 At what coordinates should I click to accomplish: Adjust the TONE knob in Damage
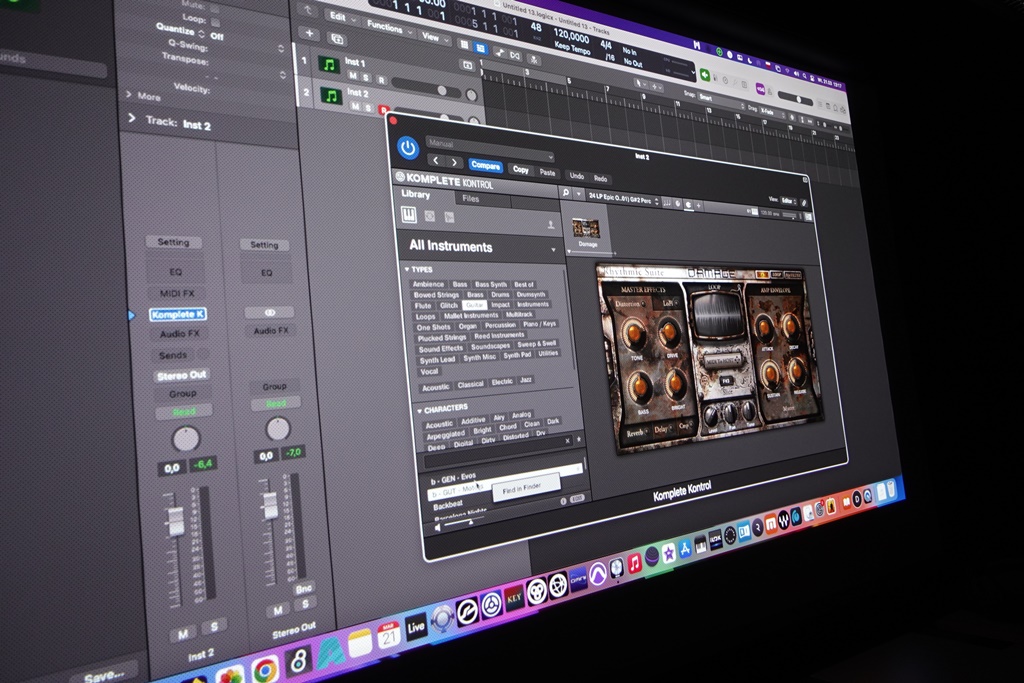635,336
